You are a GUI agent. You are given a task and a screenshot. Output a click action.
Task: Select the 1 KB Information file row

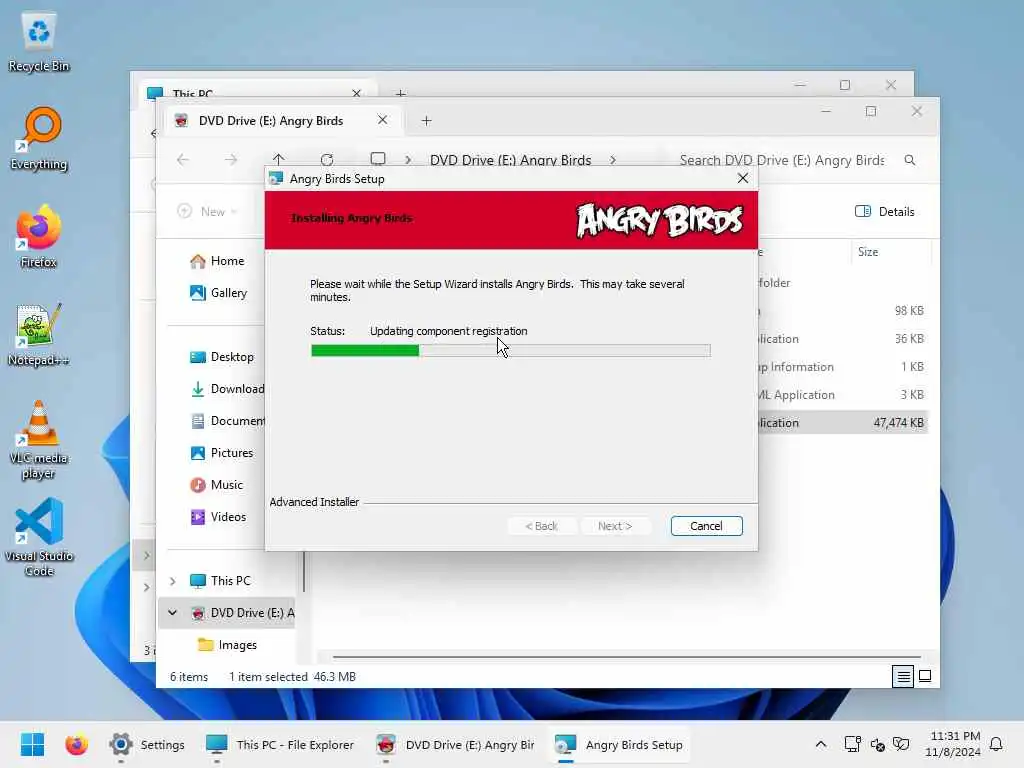point(842,367)
